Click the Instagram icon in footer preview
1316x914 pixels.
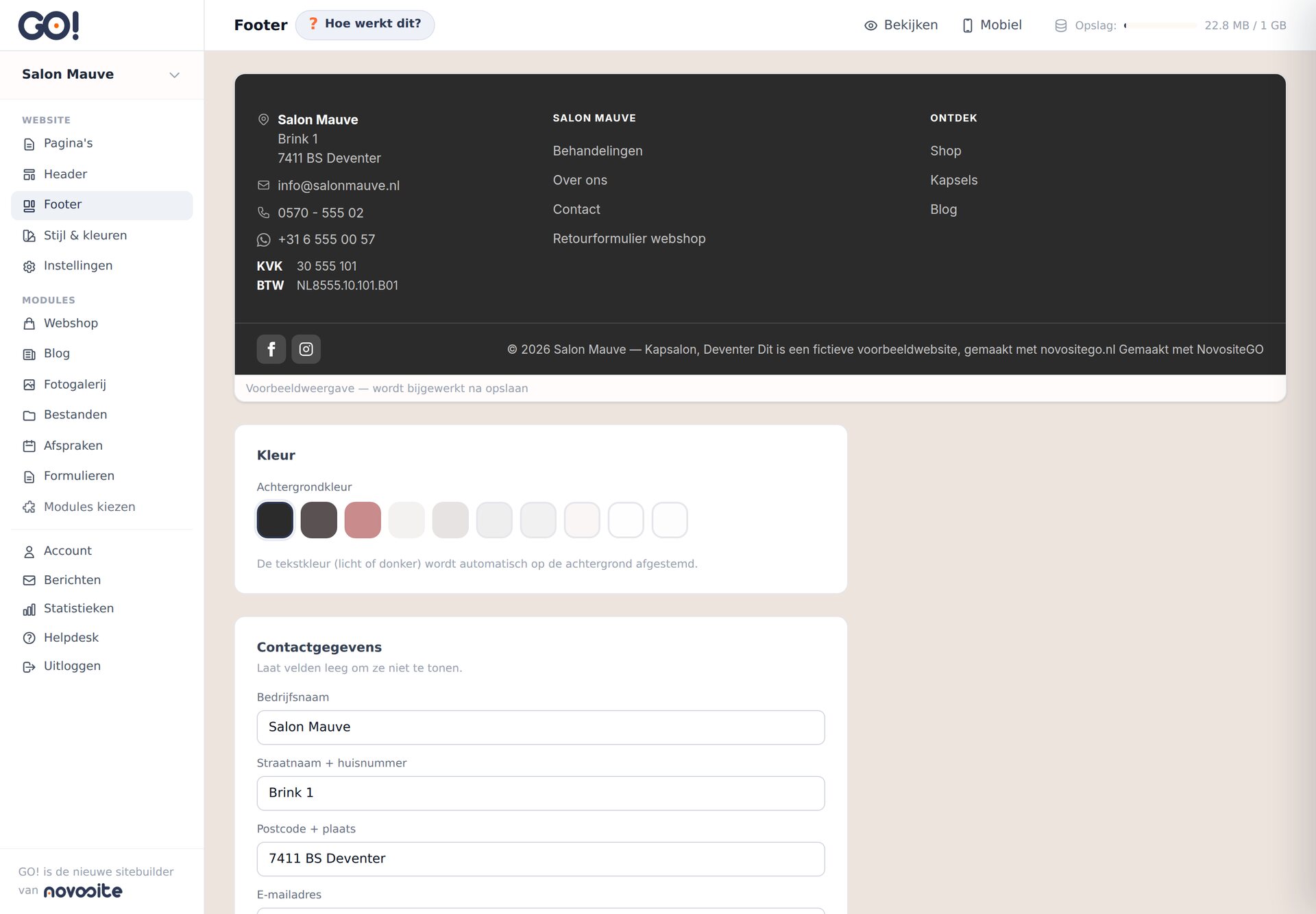[306, 349]
